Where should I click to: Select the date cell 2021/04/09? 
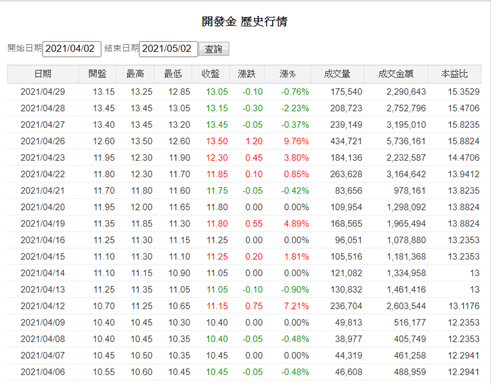pyautogui.click(x=43, y=323)
